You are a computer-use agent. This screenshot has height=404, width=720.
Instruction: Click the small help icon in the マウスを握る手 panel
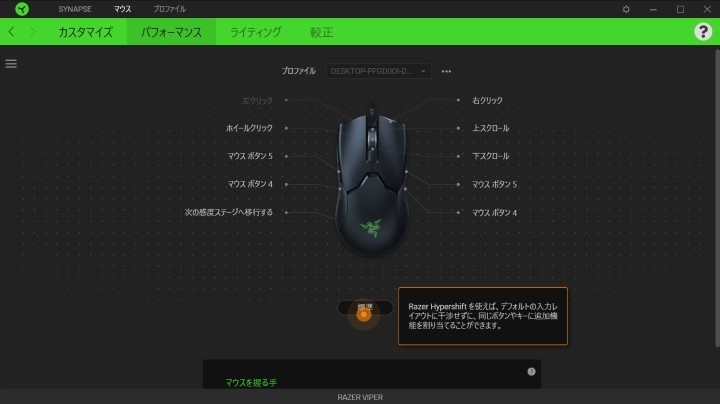pyautogui.click(x=531, y=372)
